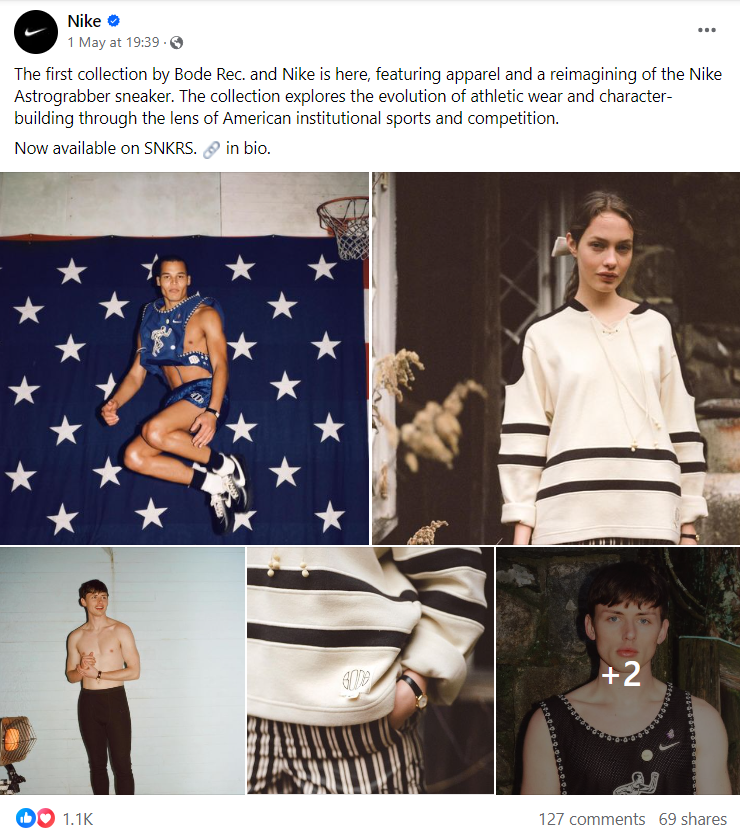Open the shirtless man by white wall photo
The height and width of the screenshot is (833, 740).
122,671
